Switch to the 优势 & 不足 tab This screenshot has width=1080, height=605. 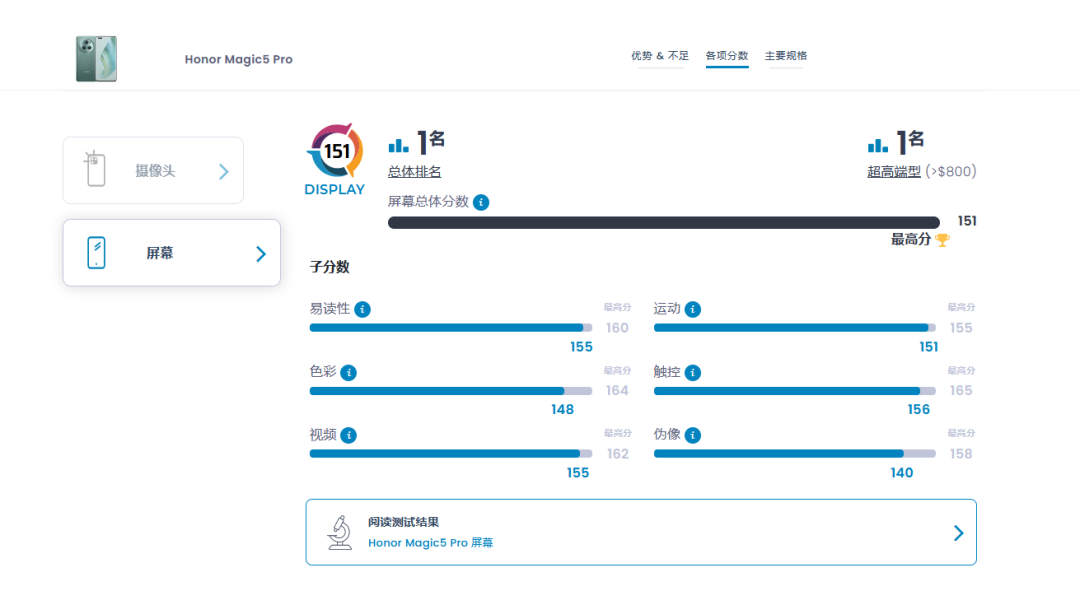660,56
